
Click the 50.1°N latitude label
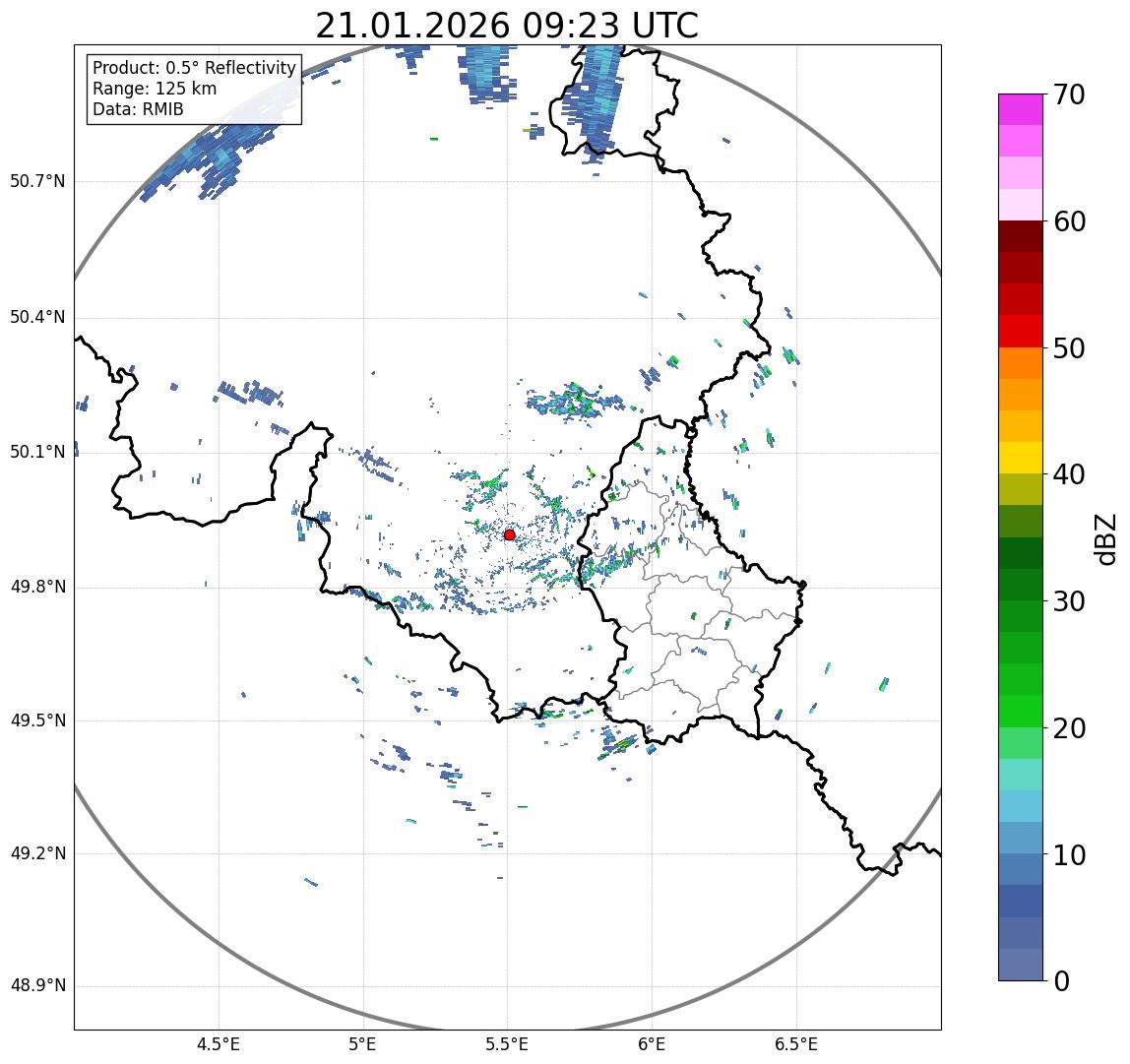point(37,452)
